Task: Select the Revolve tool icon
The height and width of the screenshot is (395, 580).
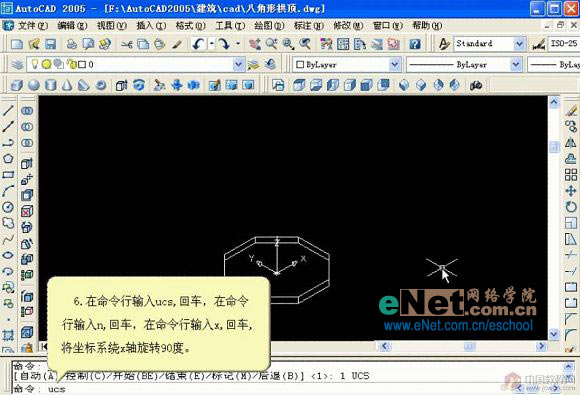Action: click(x=139, y=85)
